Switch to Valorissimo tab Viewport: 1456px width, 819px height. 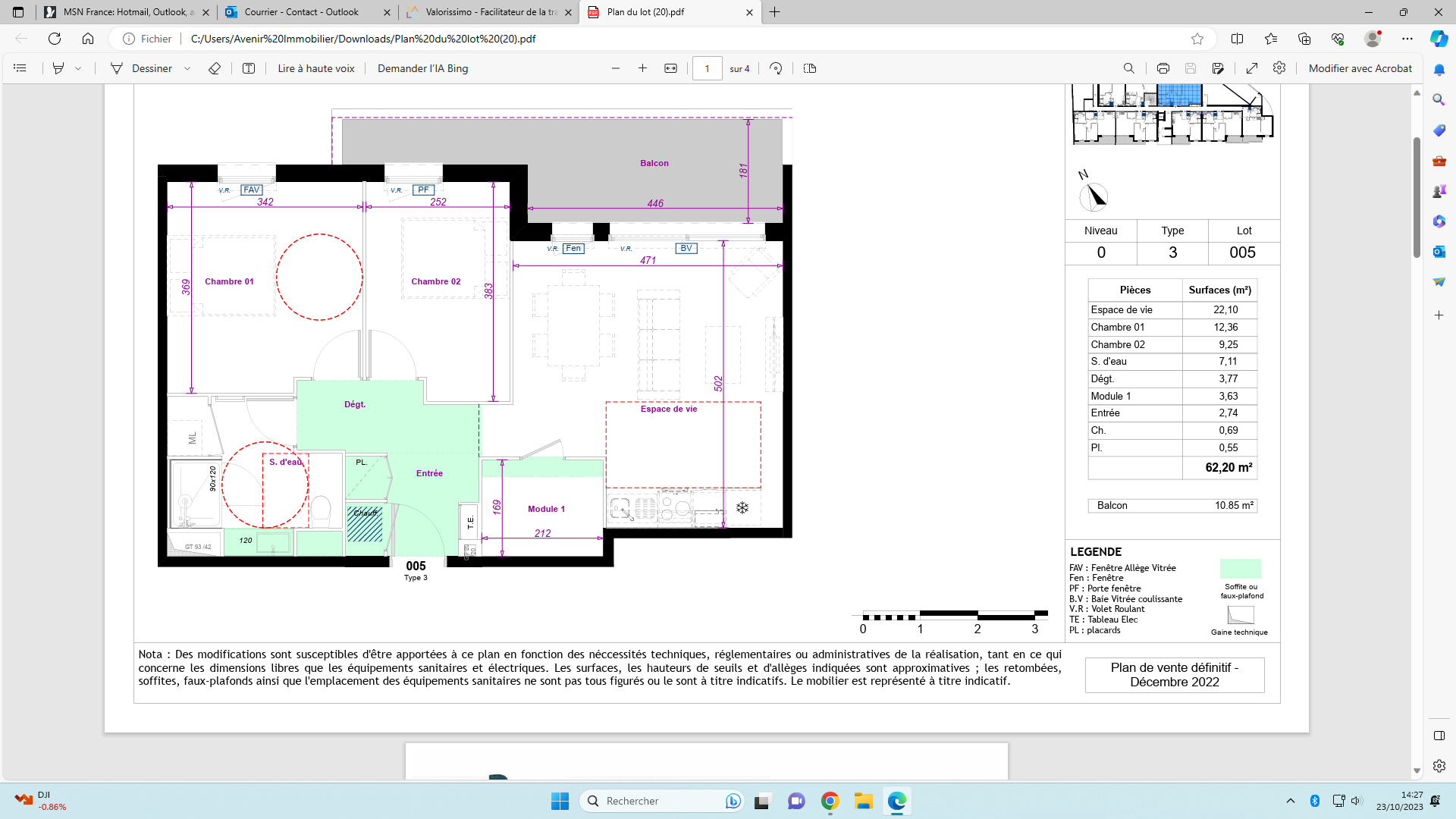pyautogui.click(x=488, y=12)
